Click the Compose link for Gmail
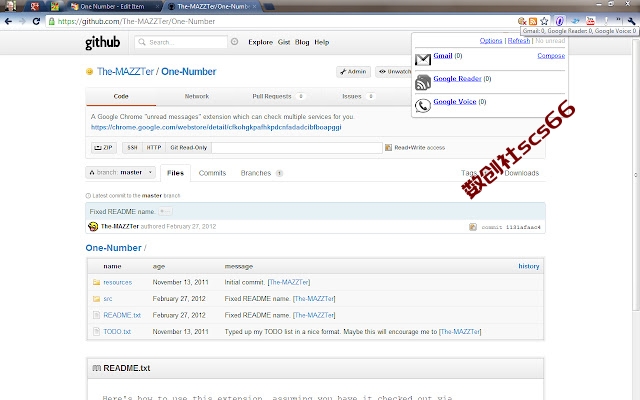 click(x=551, y=56)
